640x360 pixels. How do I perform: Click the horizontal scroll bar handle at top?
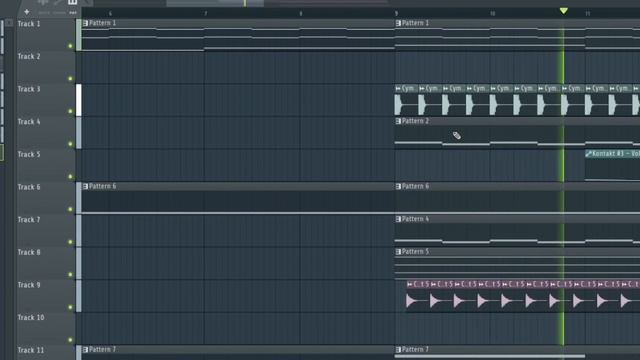tap(215, 3)
